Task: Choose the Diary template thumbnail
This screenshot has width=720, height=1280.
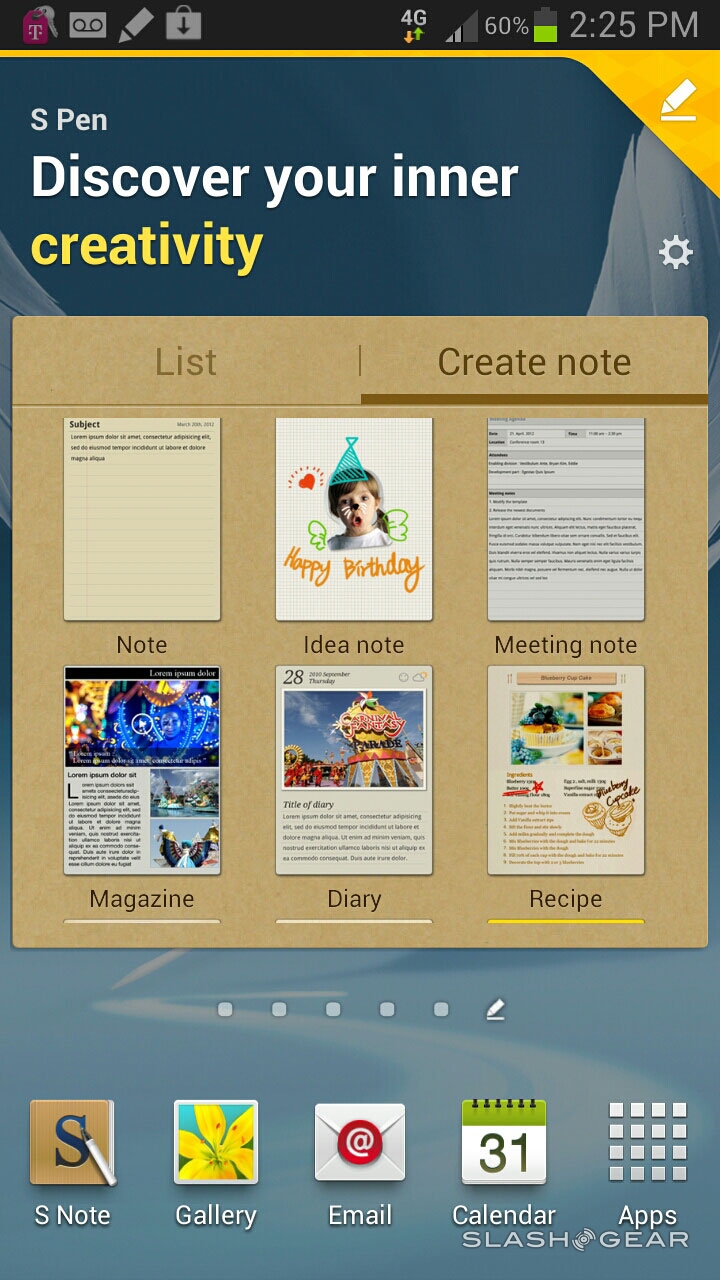Action: coord(354,770)
